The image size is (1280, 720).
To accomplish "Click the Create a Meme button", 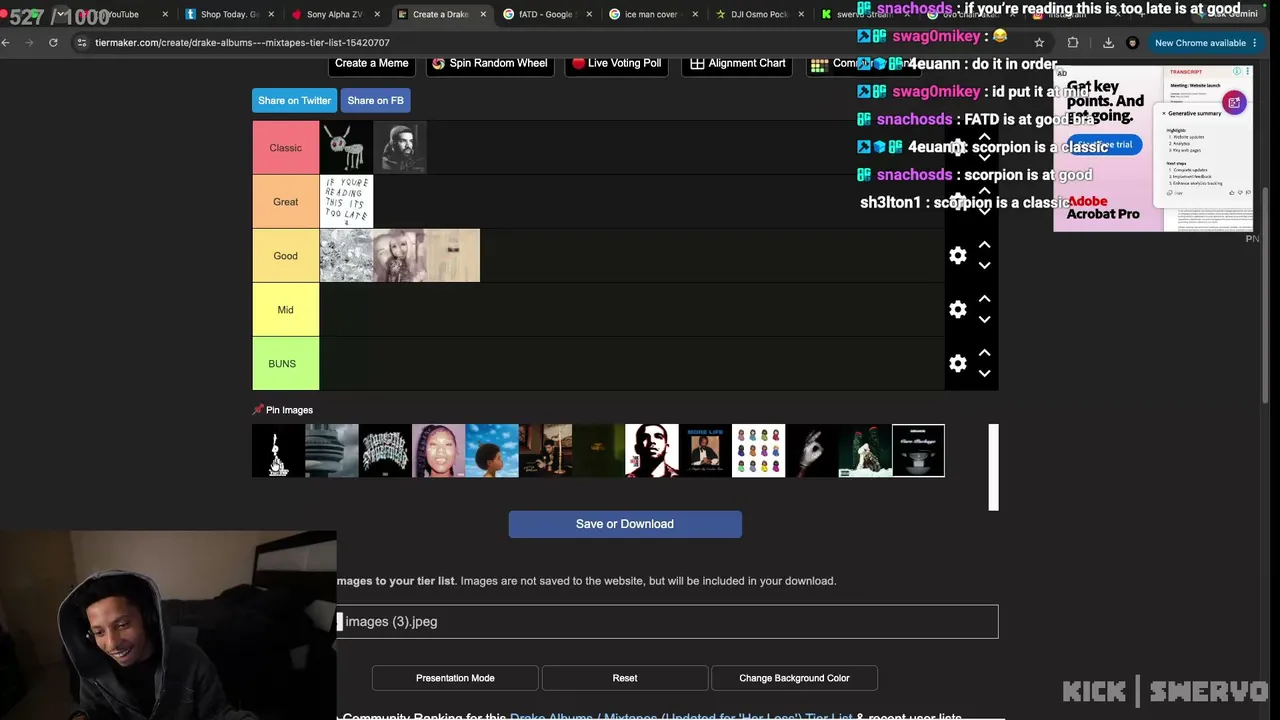I will pyautogui.click(x=371, y=63).
